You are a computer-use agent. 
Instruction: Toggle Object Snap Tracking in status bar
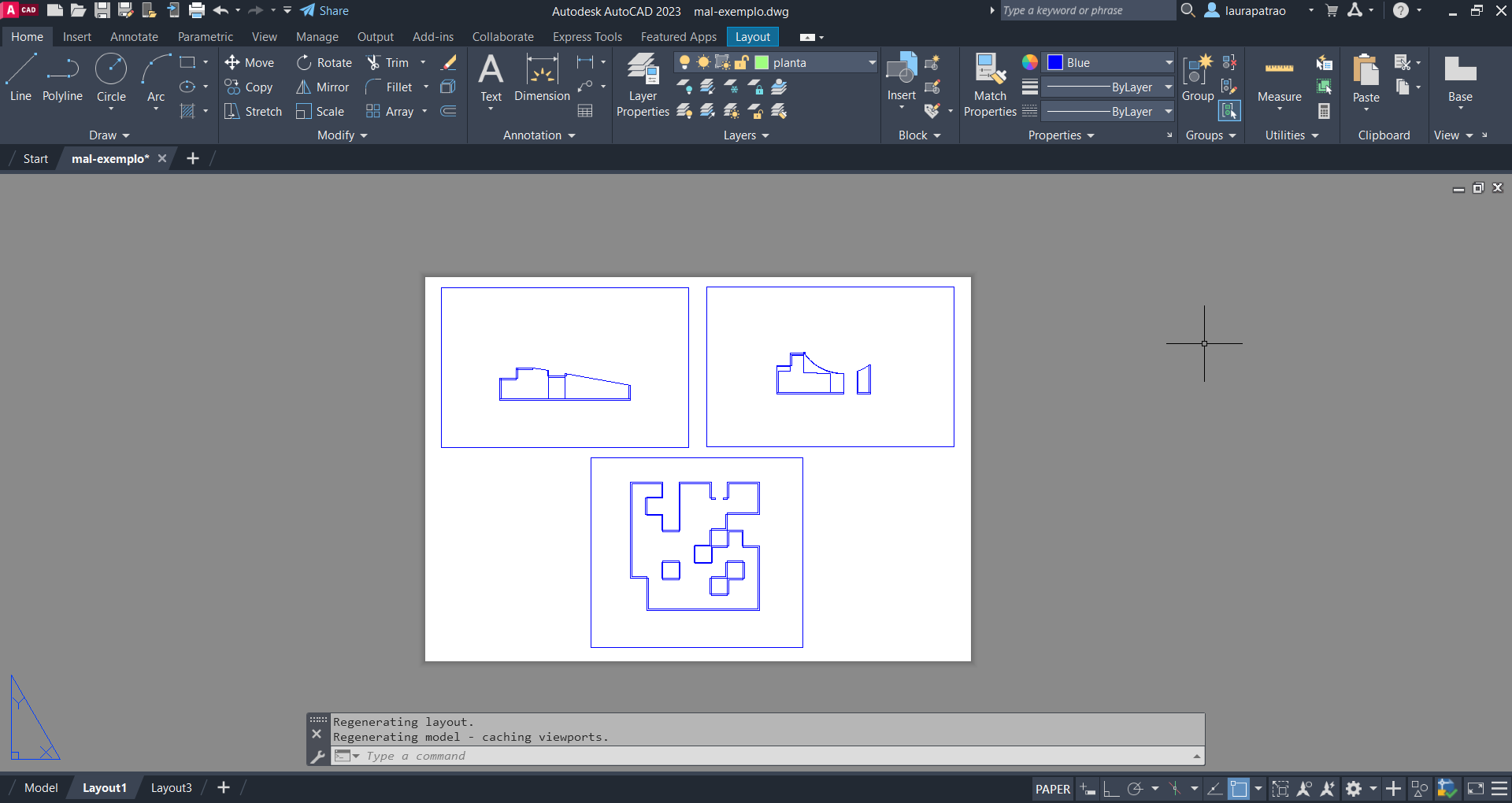click(x=1215, y=789)
